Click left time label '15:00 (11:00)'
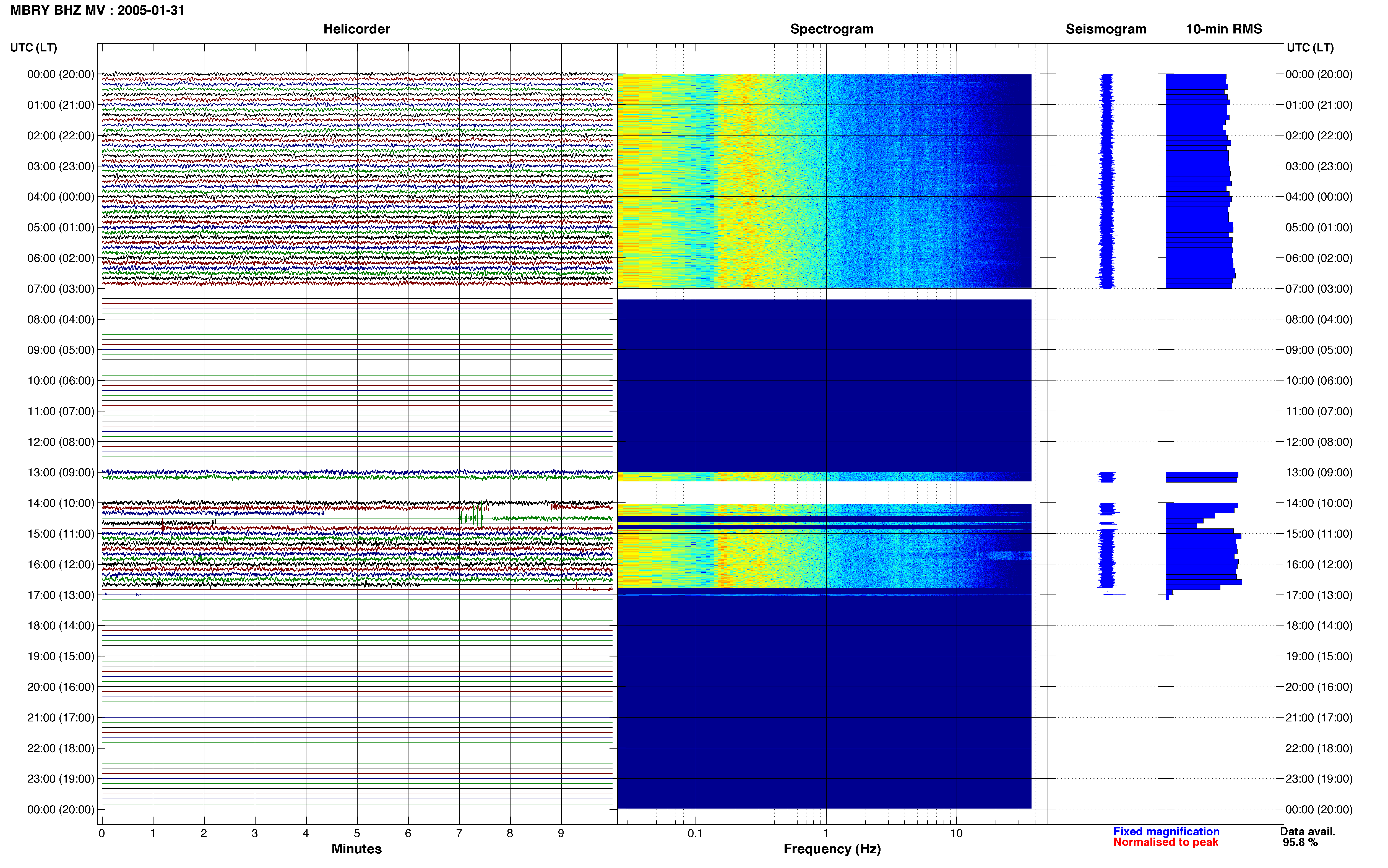 point(61,534)
